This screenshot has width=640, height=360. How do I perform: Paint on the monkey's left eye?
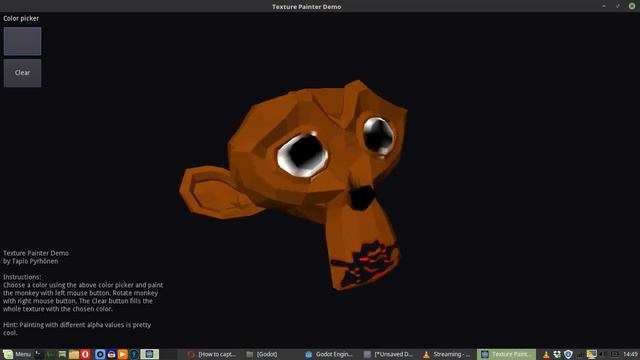303,156
